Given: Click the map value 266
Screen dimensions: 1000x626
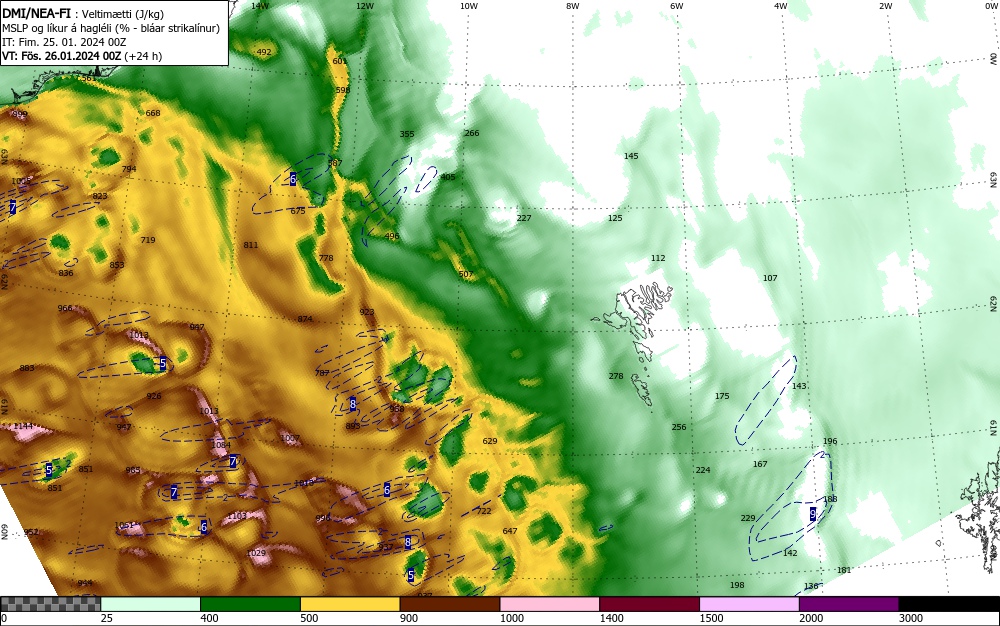Looking at the screenshot, I should point(472,133).
